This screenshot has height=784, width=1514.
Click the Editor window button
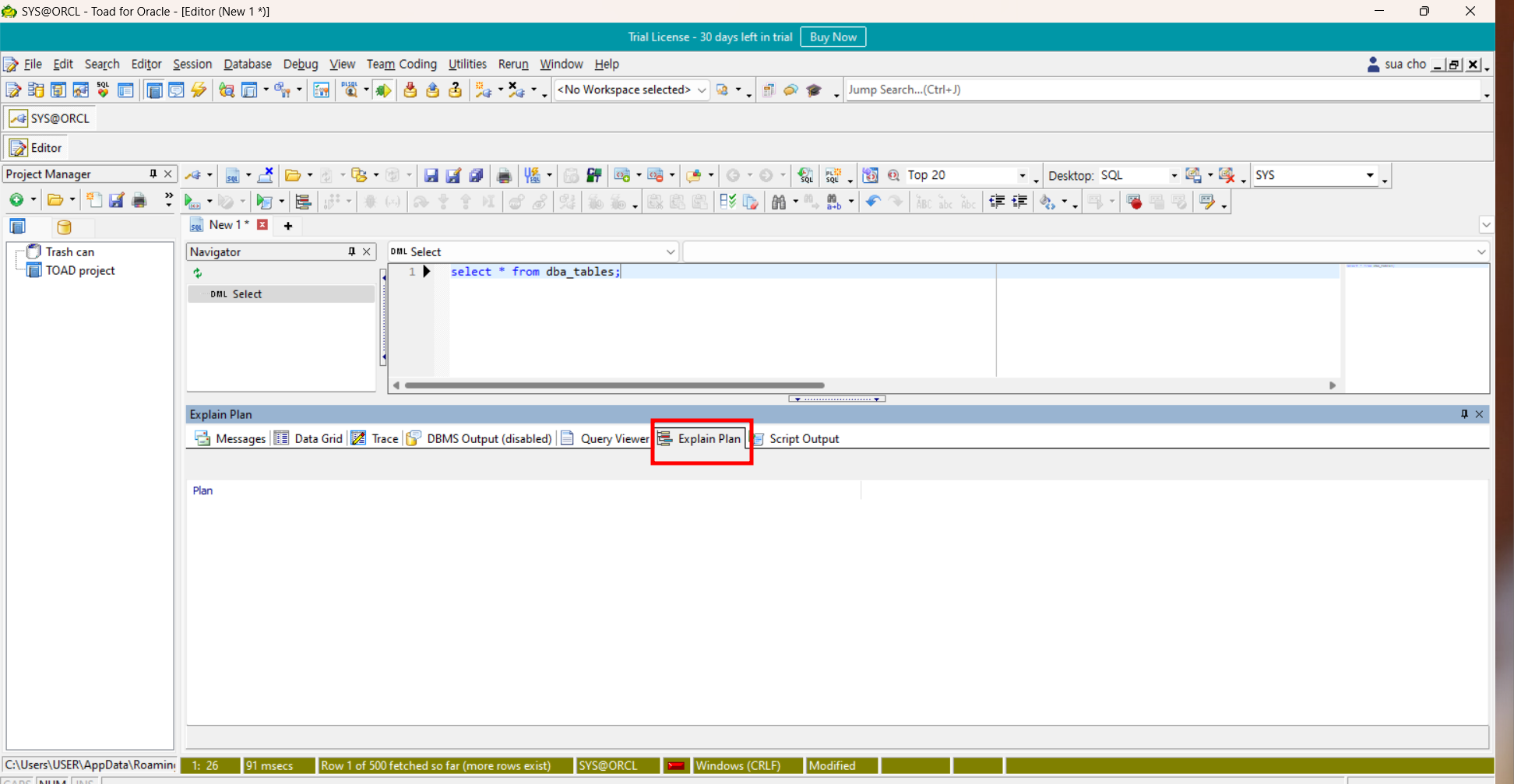[36, 148]
